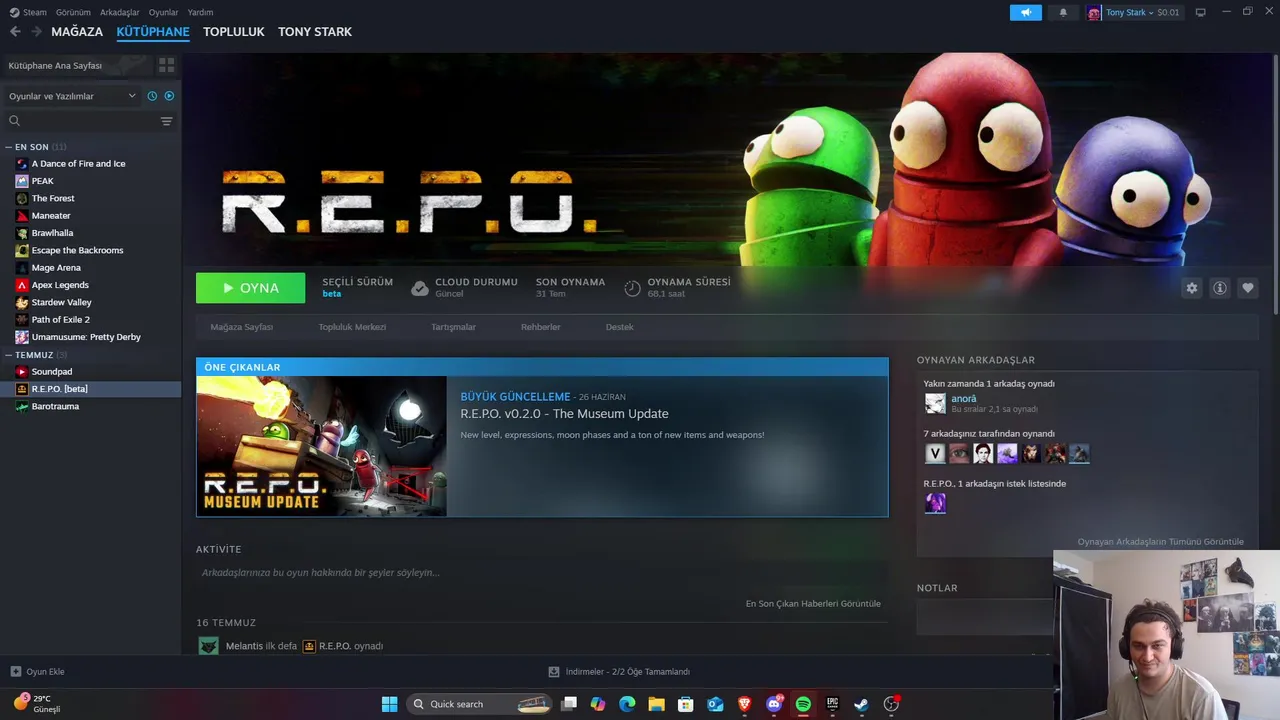Open the Yardım menu

coord(200,12)
